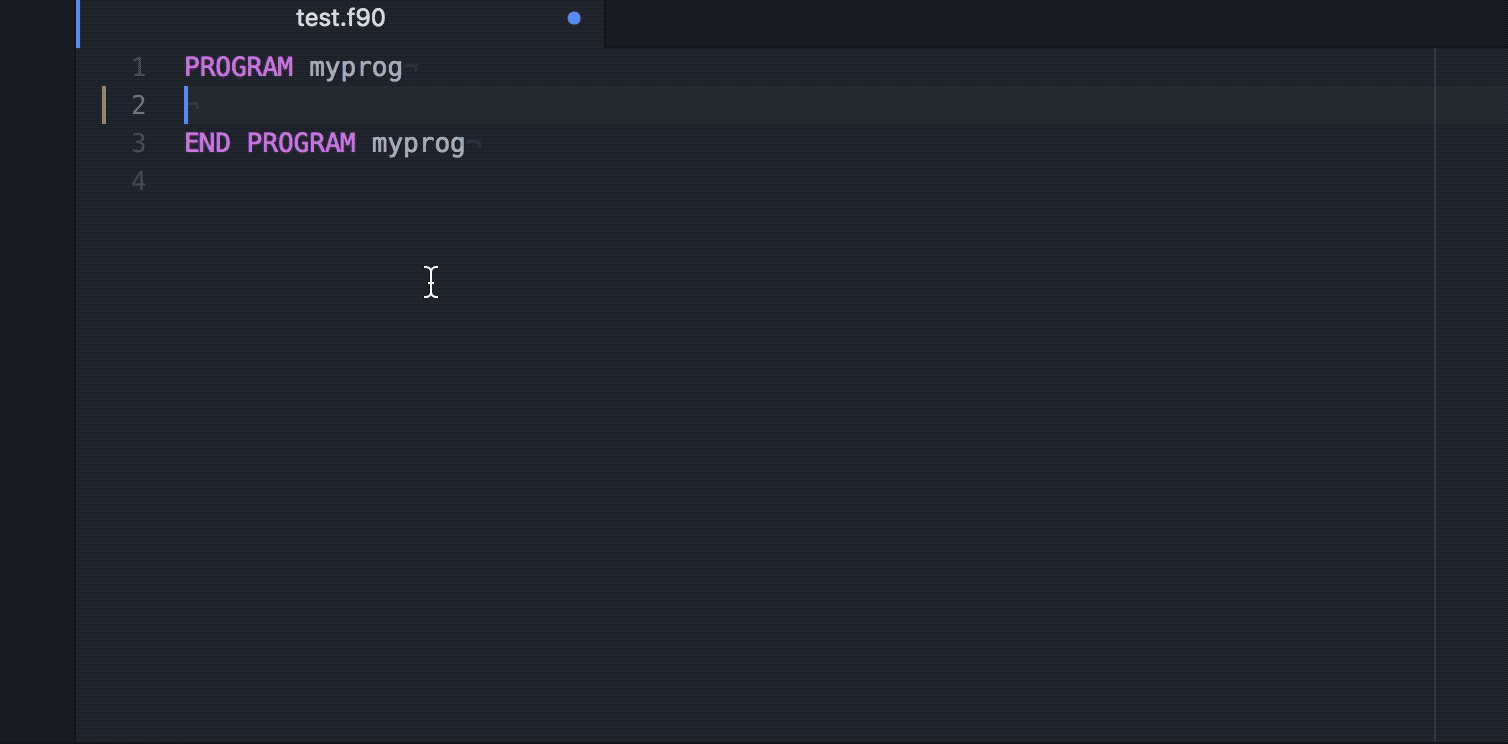Place cursor on empty line 4

point(300,181)
